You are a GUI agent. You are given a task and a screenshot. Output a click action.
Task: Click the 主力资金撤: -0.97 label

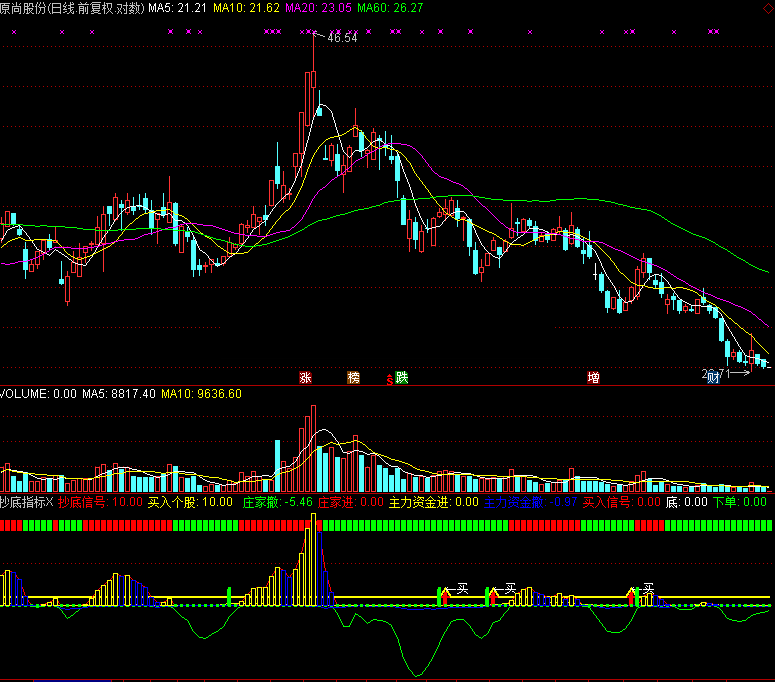pyautogui.click(x=530, y=502)
